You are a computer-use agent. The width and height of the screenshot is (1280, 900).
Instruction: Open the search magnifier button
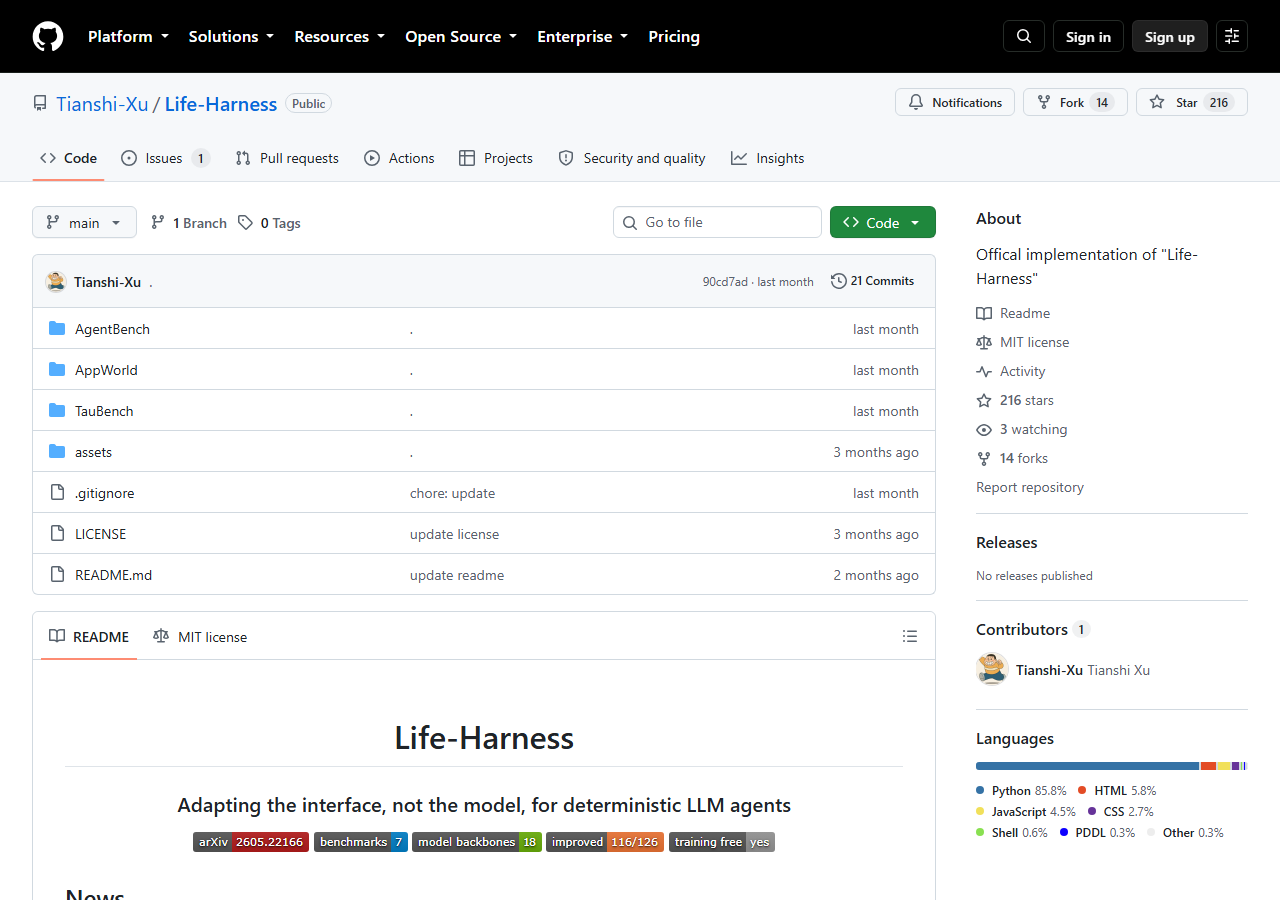point(1024,36)
